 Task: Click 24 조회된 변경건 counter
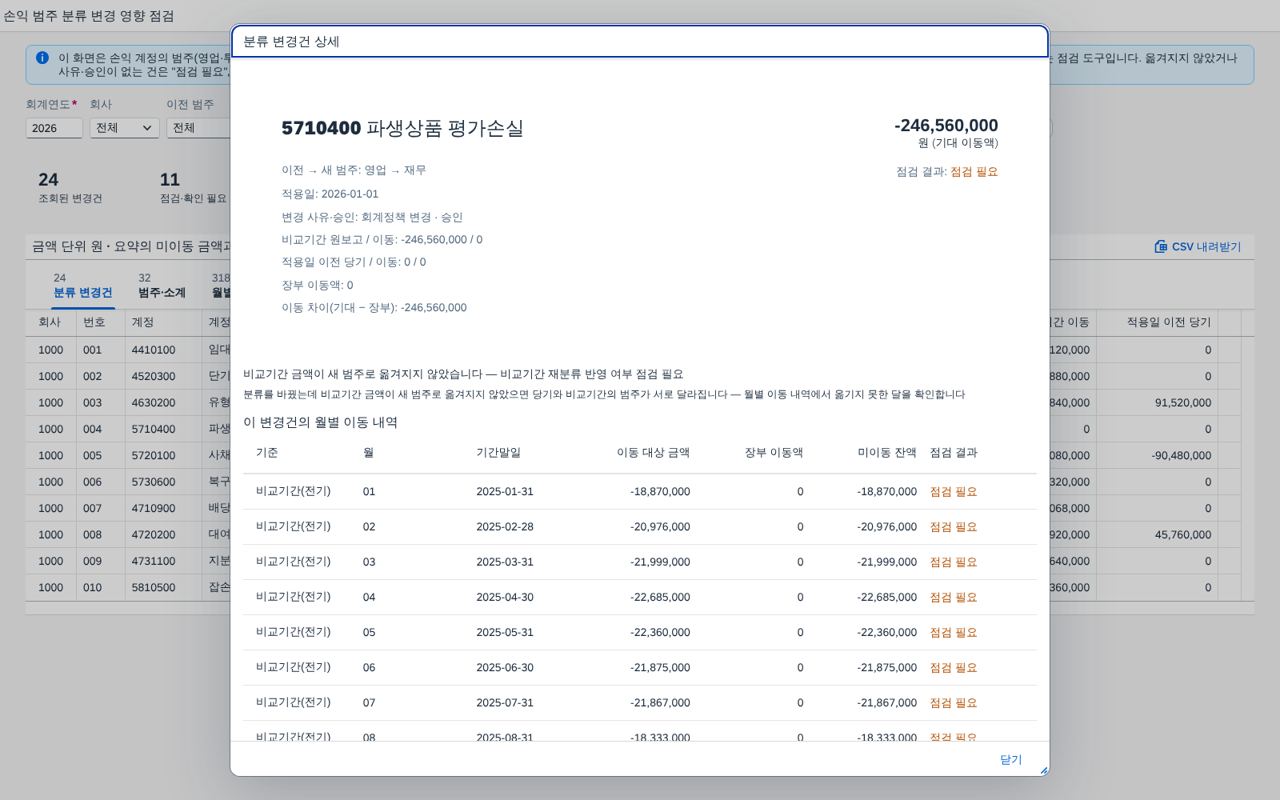click(x=70, y=187)
